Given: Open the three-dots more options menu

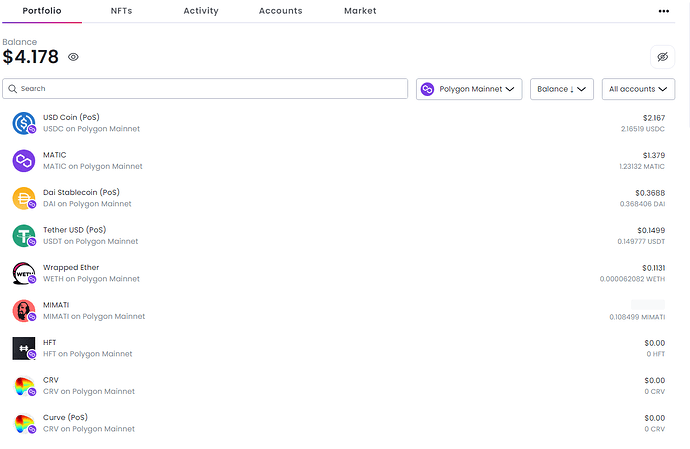Looking at the screenshot, I should pyautogui.click(x=664, y=11).
